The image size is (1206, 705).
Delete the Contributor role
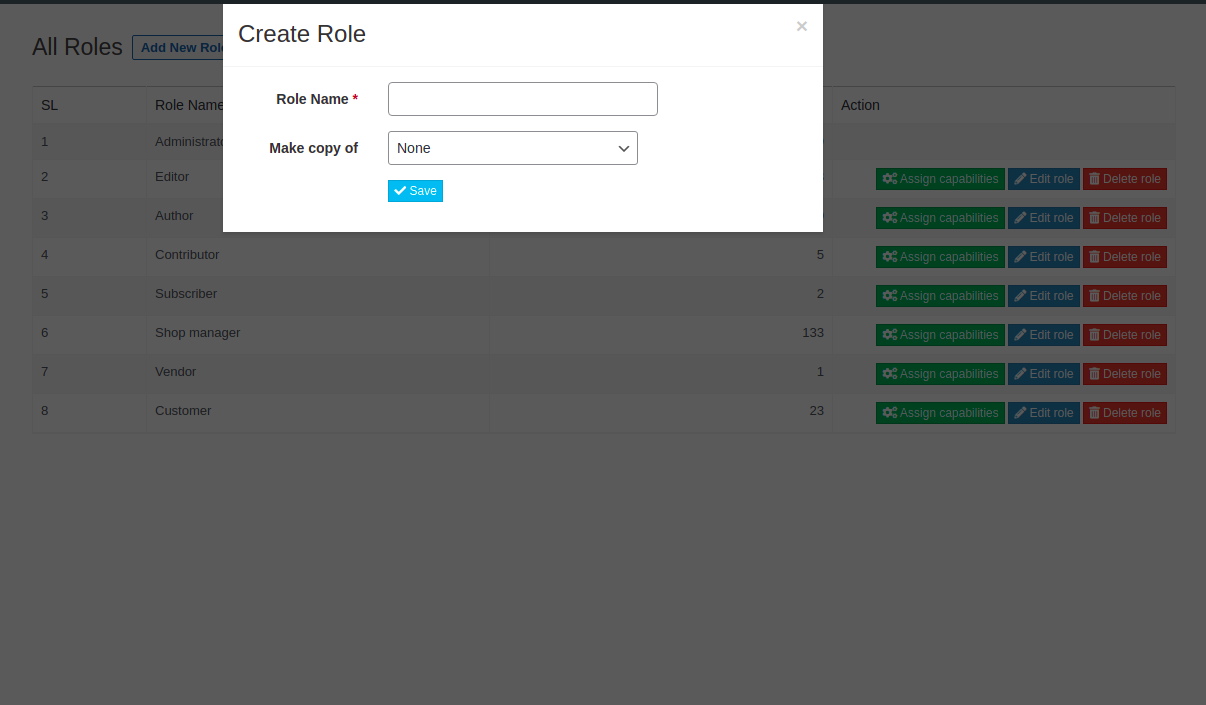click(x=1125, y=257)
